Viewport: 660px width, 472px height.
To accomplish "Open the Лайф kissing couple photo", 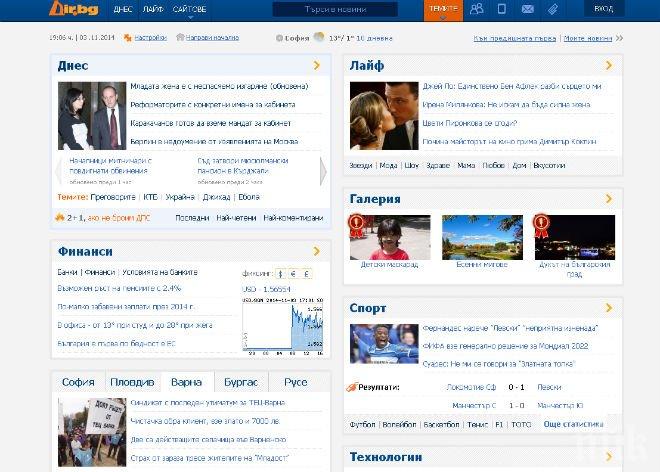I will point(384,116).
